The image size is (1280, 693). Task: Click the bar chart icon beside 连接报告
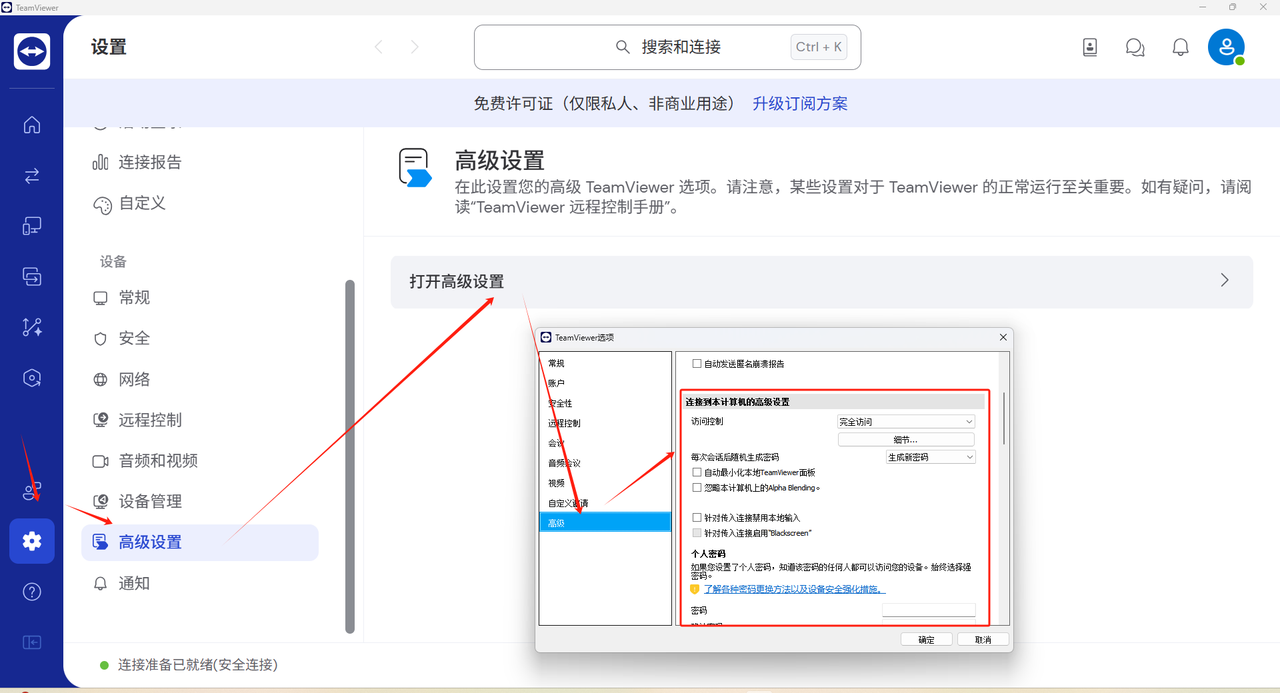pyautogui.click(x=100, y=162)
